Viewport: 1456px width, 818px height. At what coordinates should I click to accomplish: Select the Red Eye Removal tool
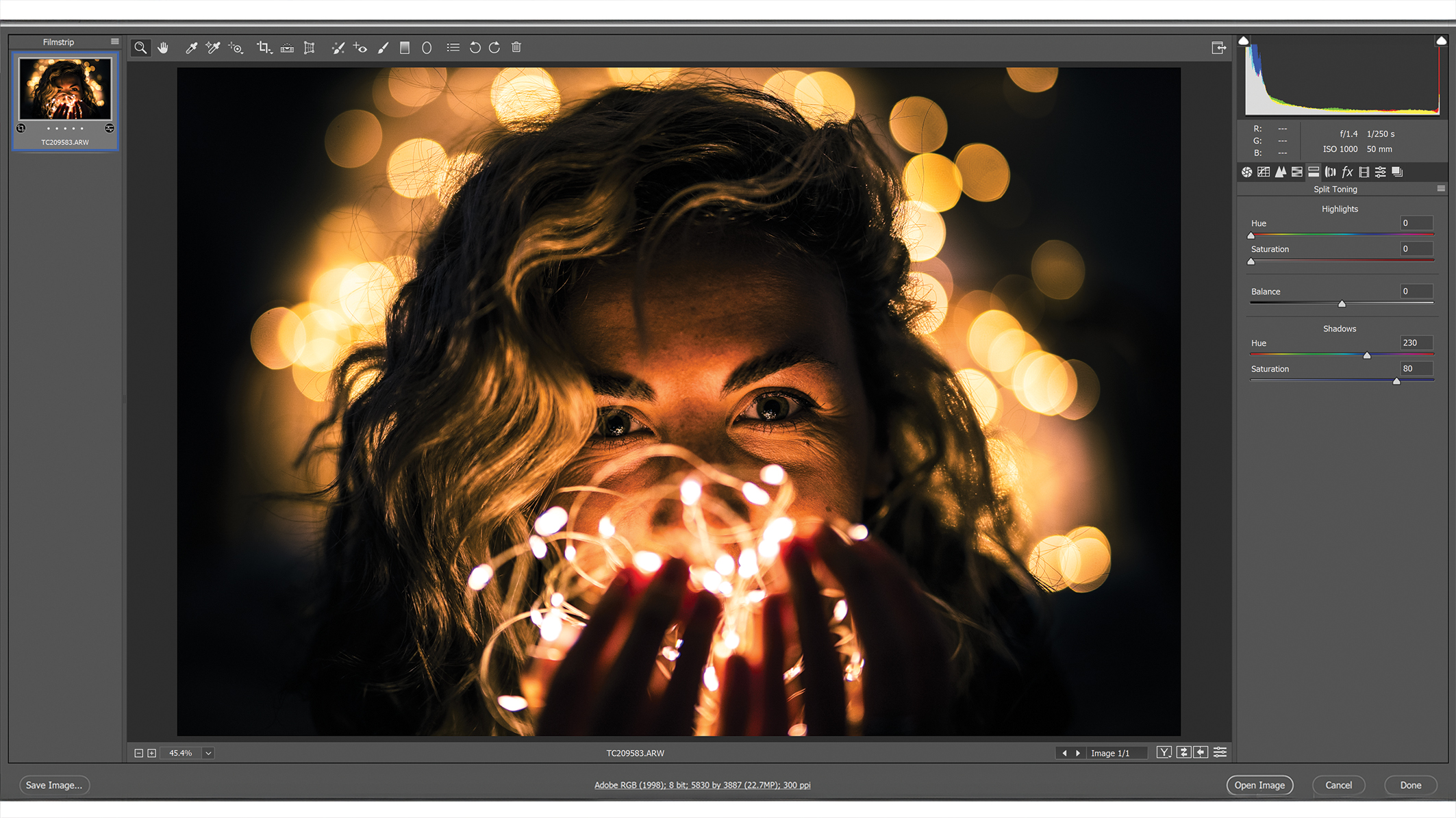pyautogui.click(x=361, y=47)
